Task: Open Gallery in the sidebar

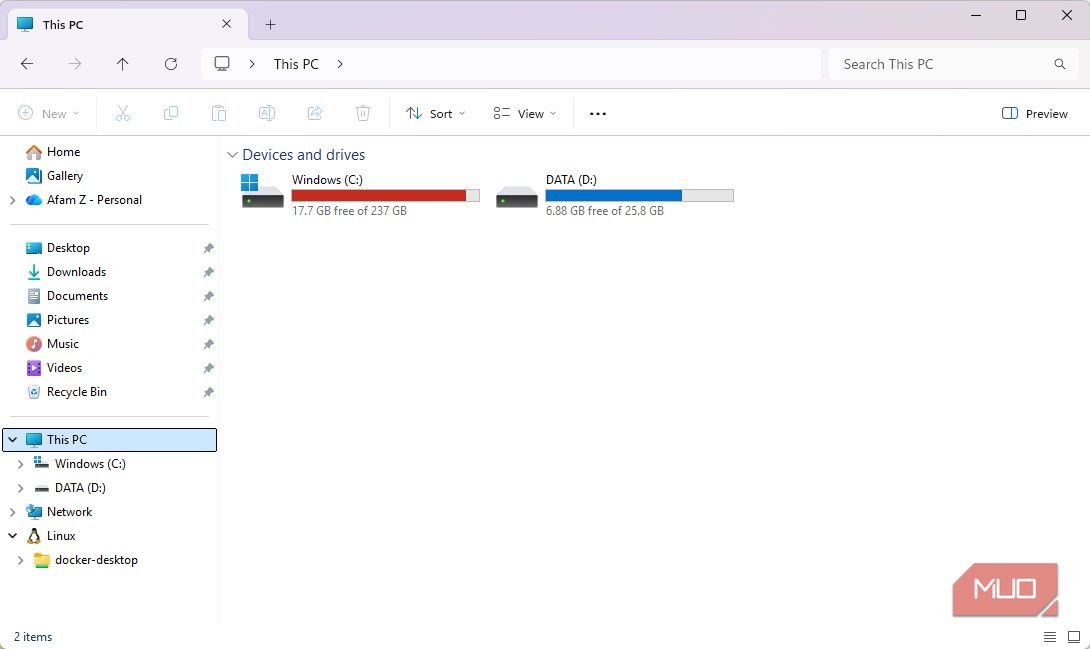Action: point(65,176)
